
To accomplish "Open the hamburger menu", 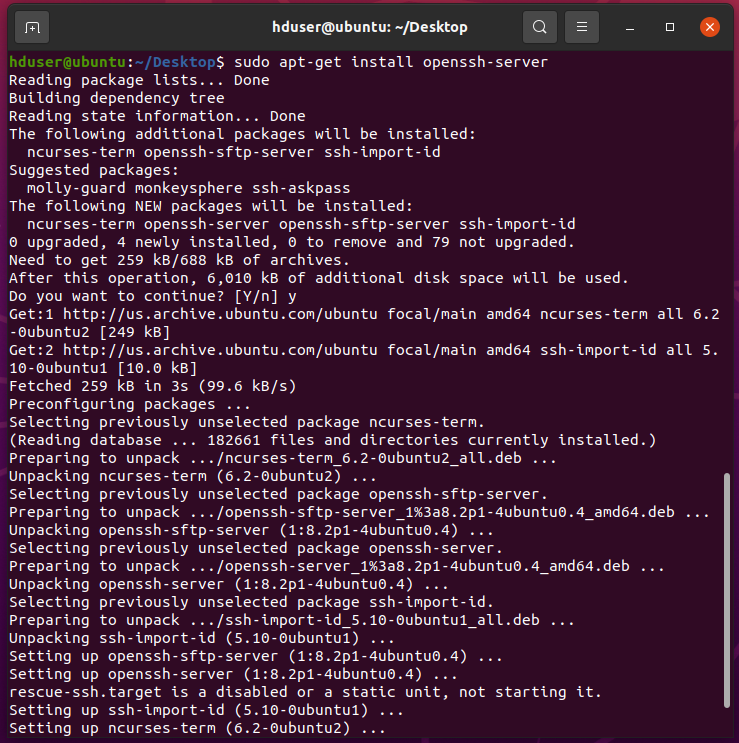I will 582,27.
